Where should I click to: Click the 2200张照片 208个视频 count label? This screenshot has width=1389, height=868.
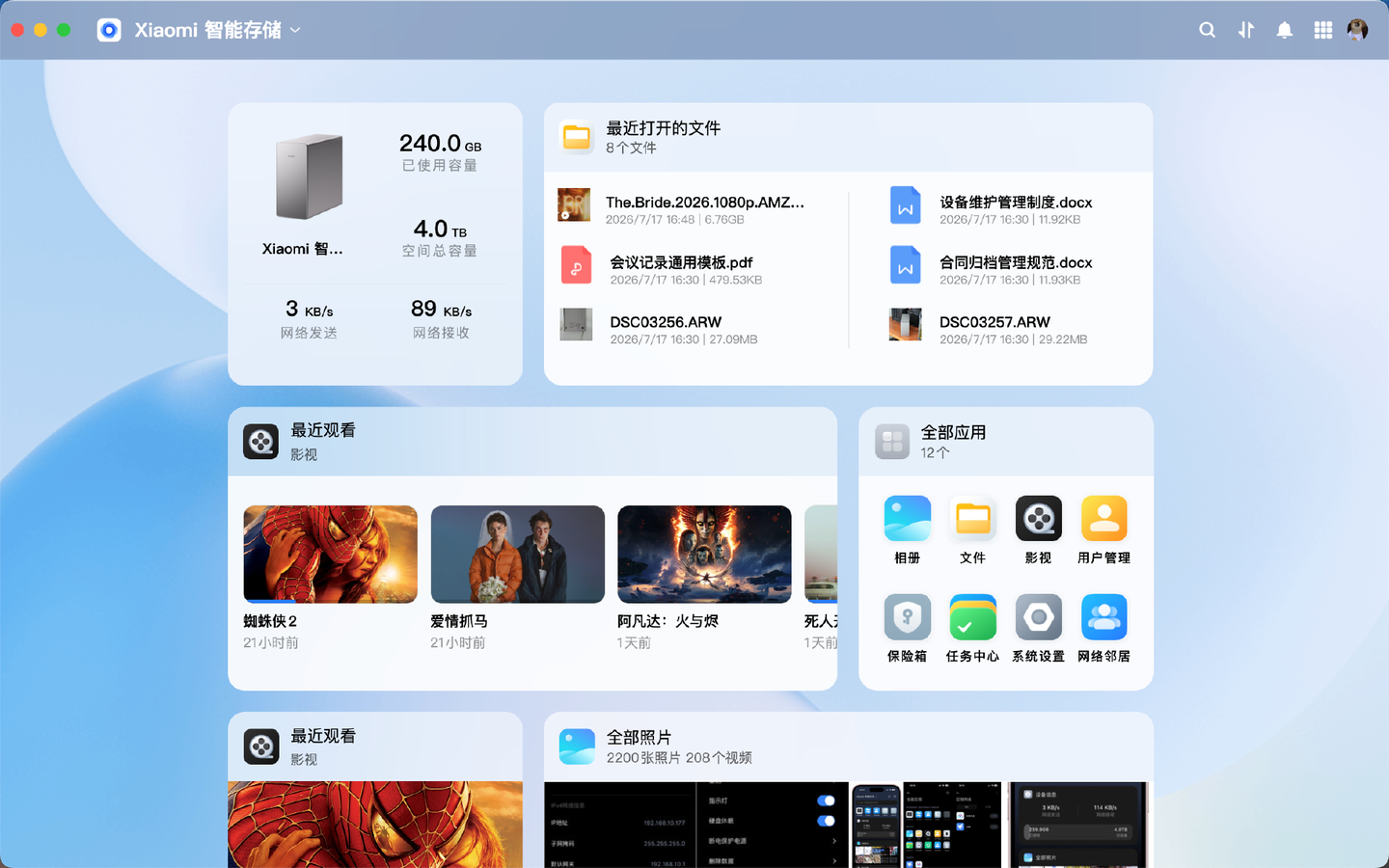(679, 757)
